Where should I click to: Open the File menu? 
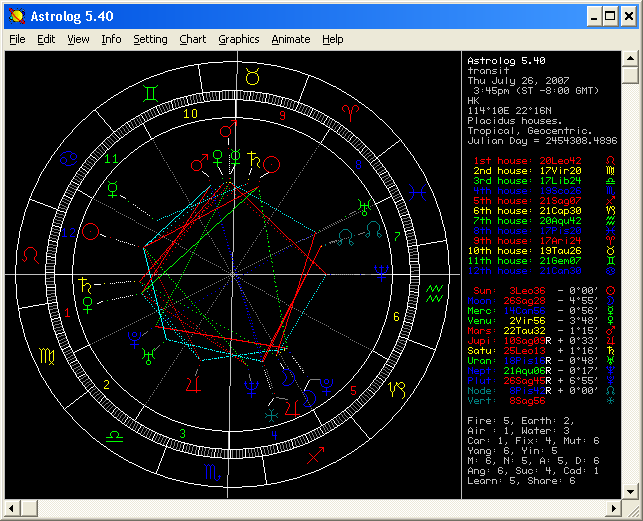click(x=17, y=39)
